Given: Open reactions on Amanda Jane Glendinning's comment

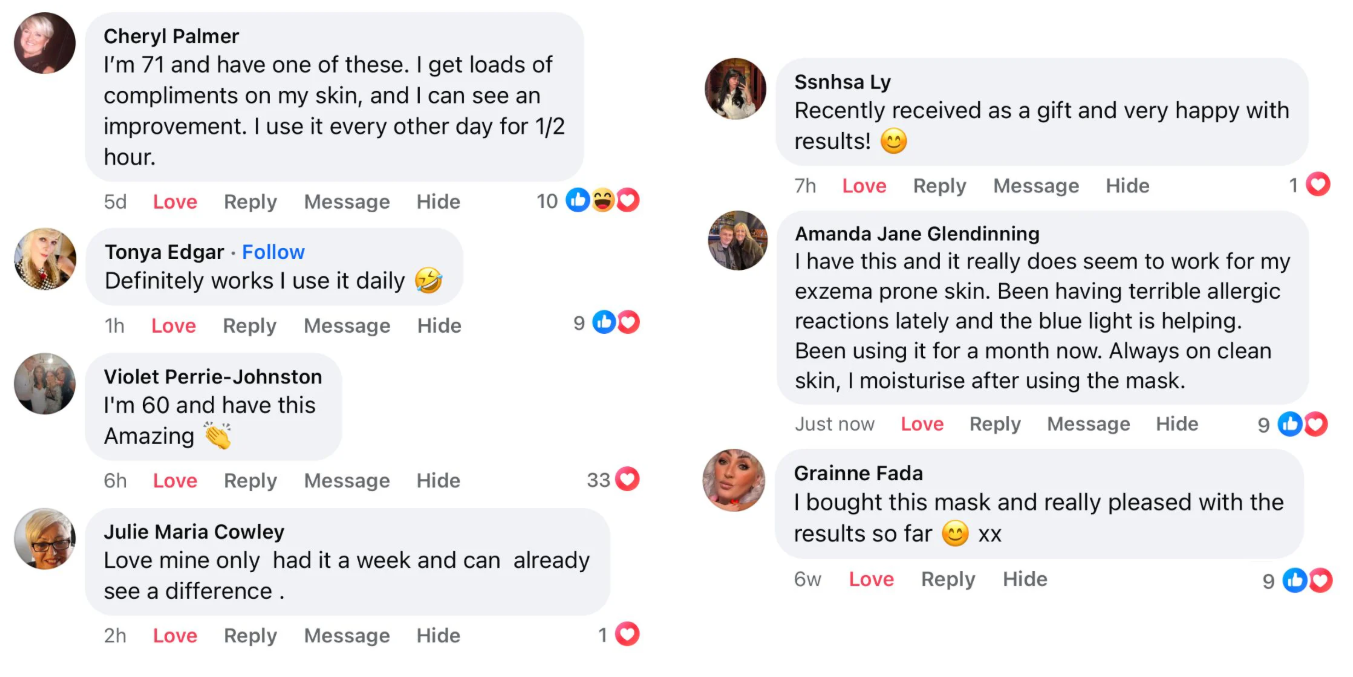Looking at the screenshot, I should tap(1302, 425).
